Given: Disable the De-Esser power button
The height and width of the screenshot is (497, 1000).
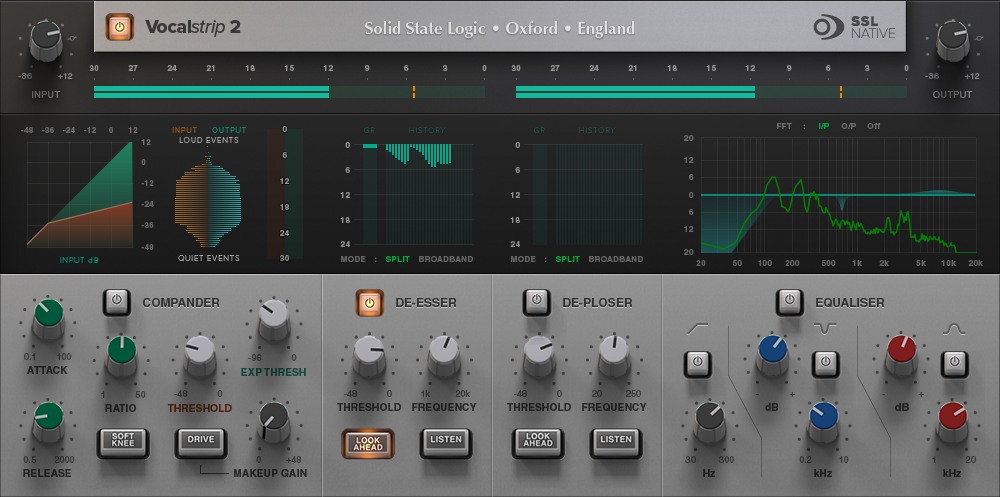Looking at the screenshot, I should click(368, 300).
